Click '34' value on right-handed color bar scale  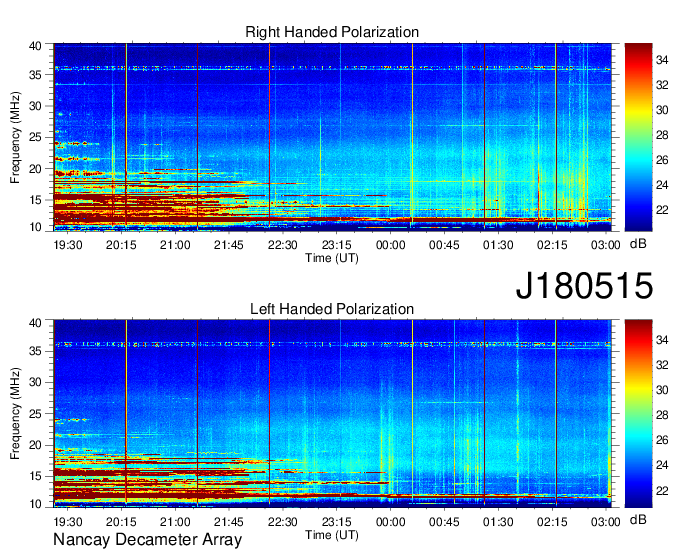coord(662,60)
